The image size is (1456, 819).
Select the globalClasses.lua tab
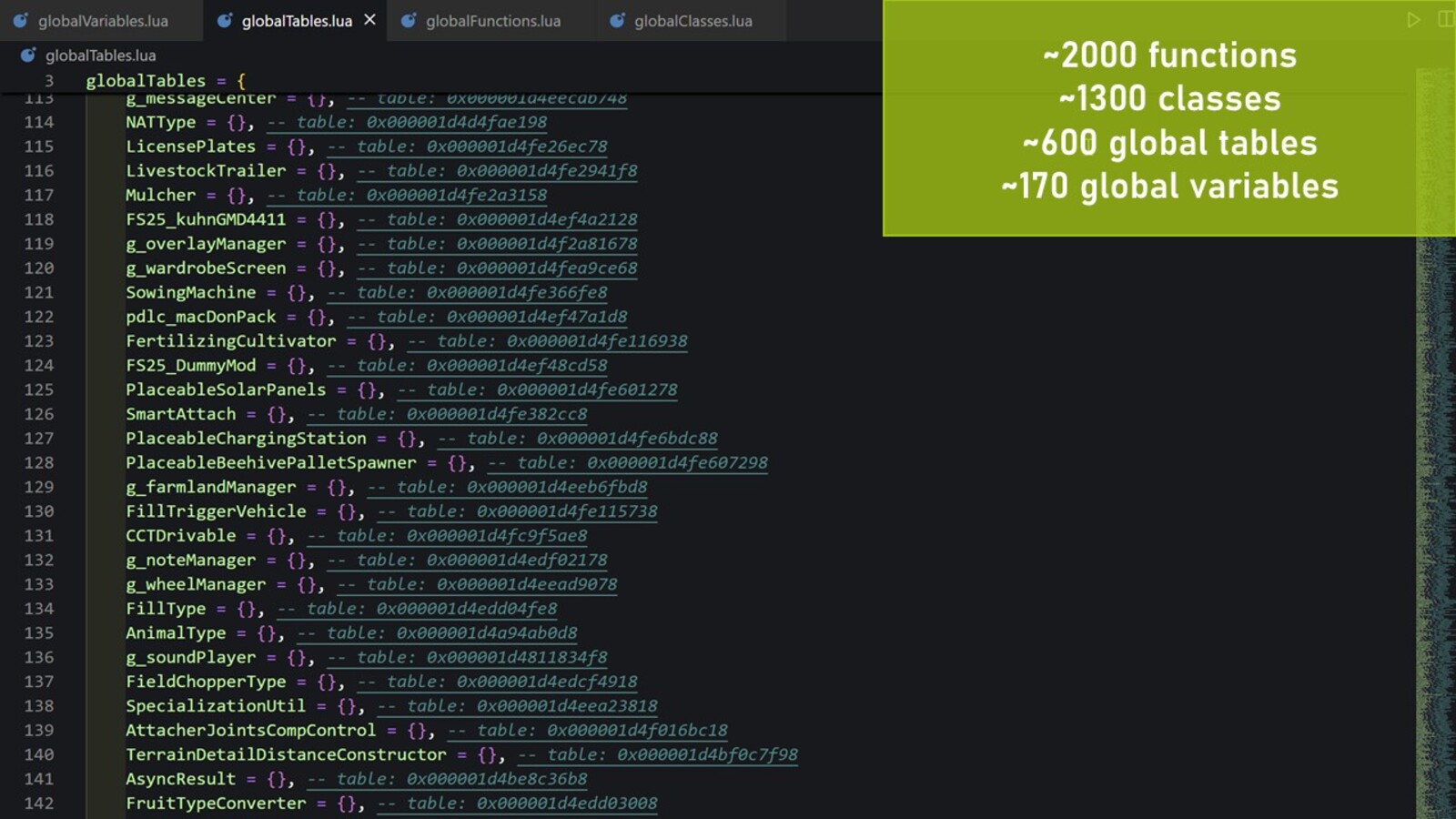693,21
